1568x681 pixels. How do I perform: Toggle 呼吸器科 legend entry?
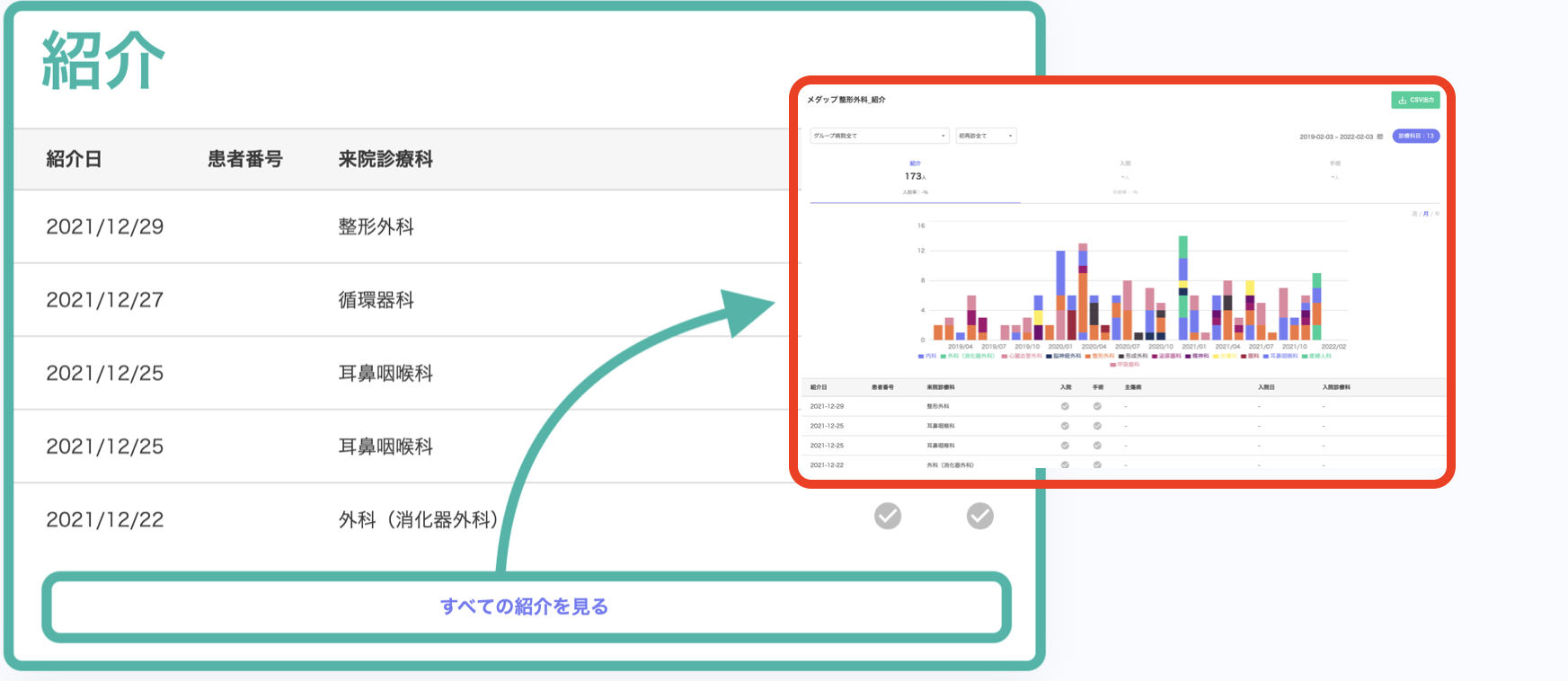tap(1124, 365)
